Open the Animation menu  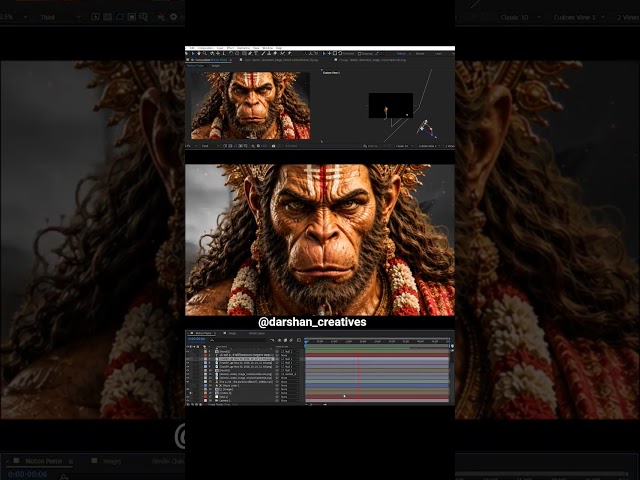pyautogui.click(x=243, y=48)
